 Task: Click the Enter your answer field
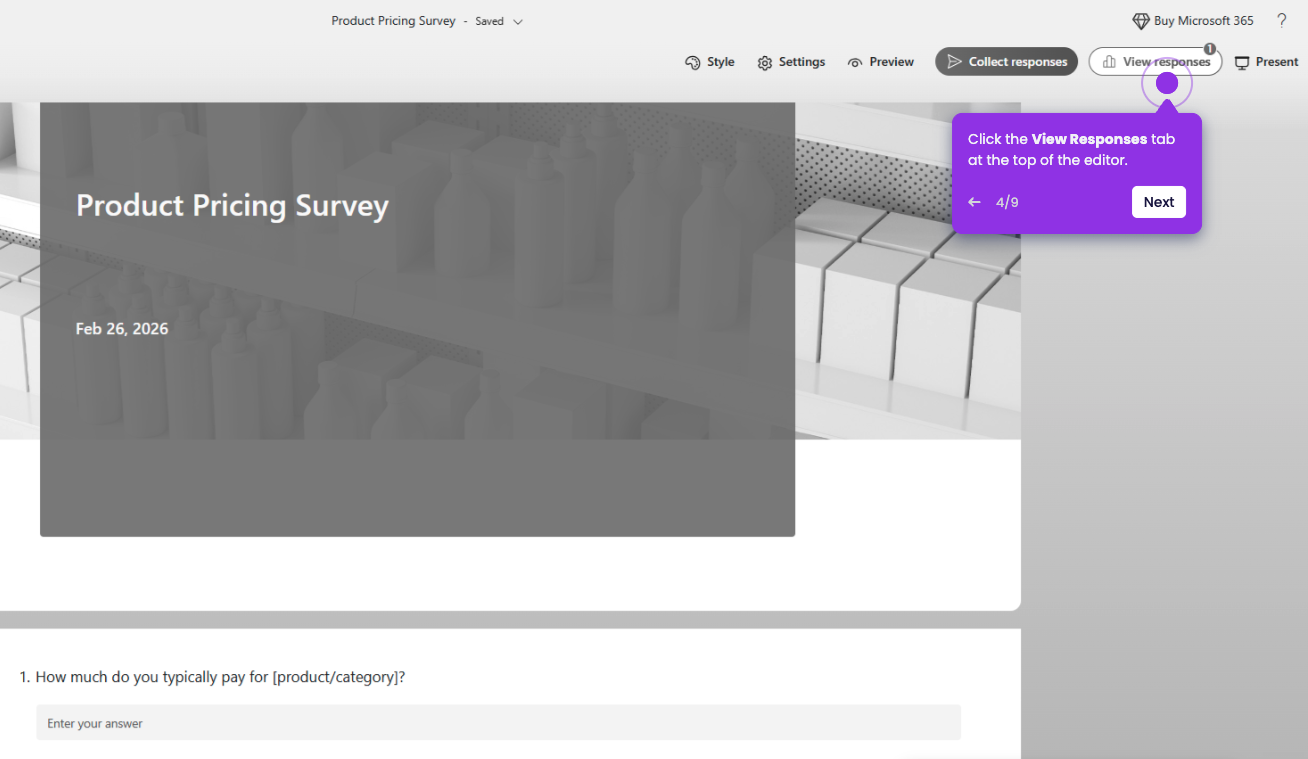[499, 723]
